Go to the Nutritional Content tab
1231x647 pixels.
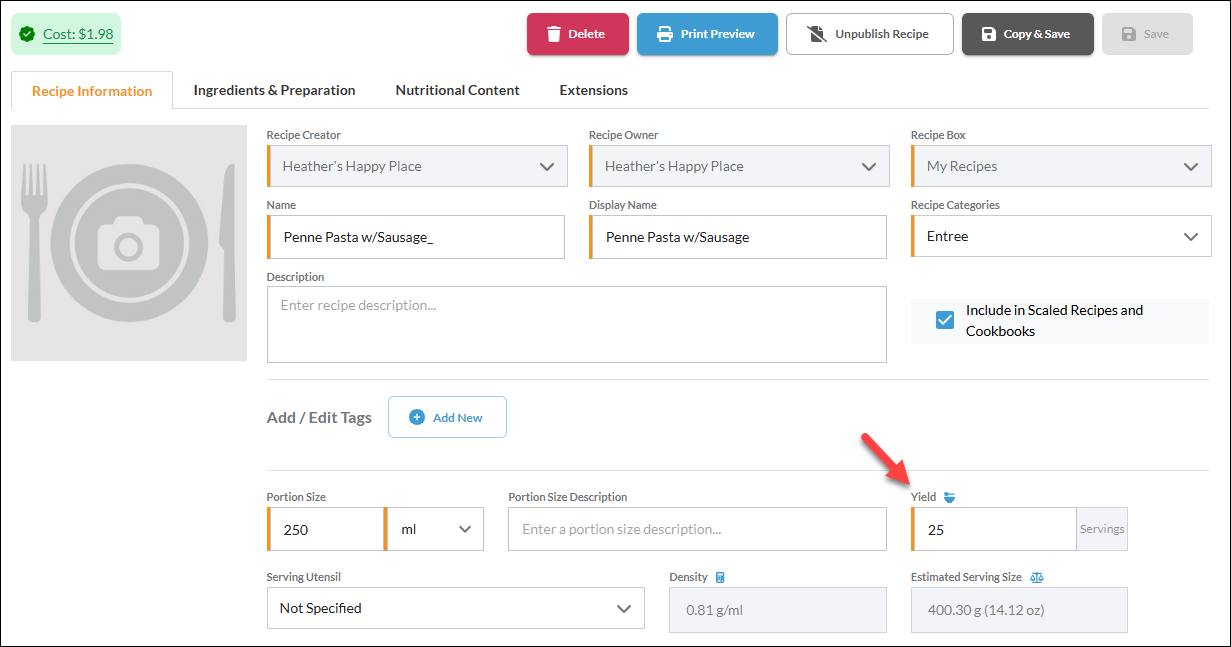[457, 90]
